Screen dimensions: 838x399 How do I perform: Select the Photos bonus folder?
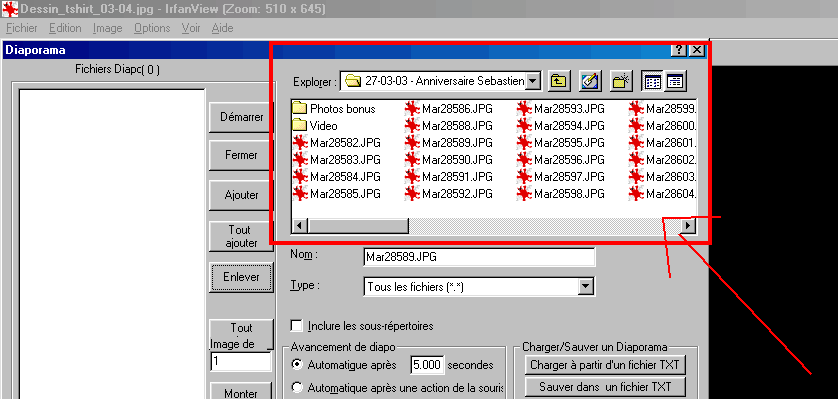coord(334,109)
